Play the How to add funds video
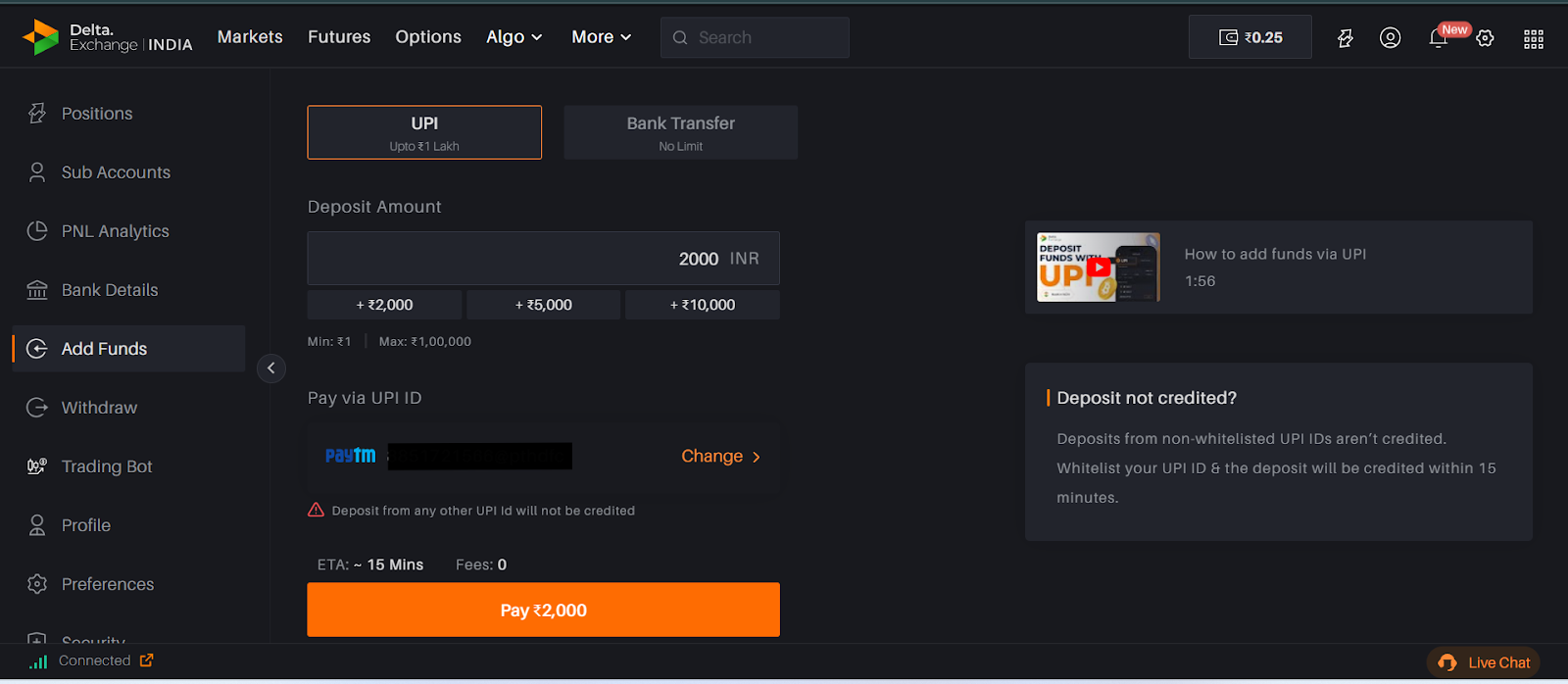This screenshot has width=1568, height=684. (x=1099, y=268)
